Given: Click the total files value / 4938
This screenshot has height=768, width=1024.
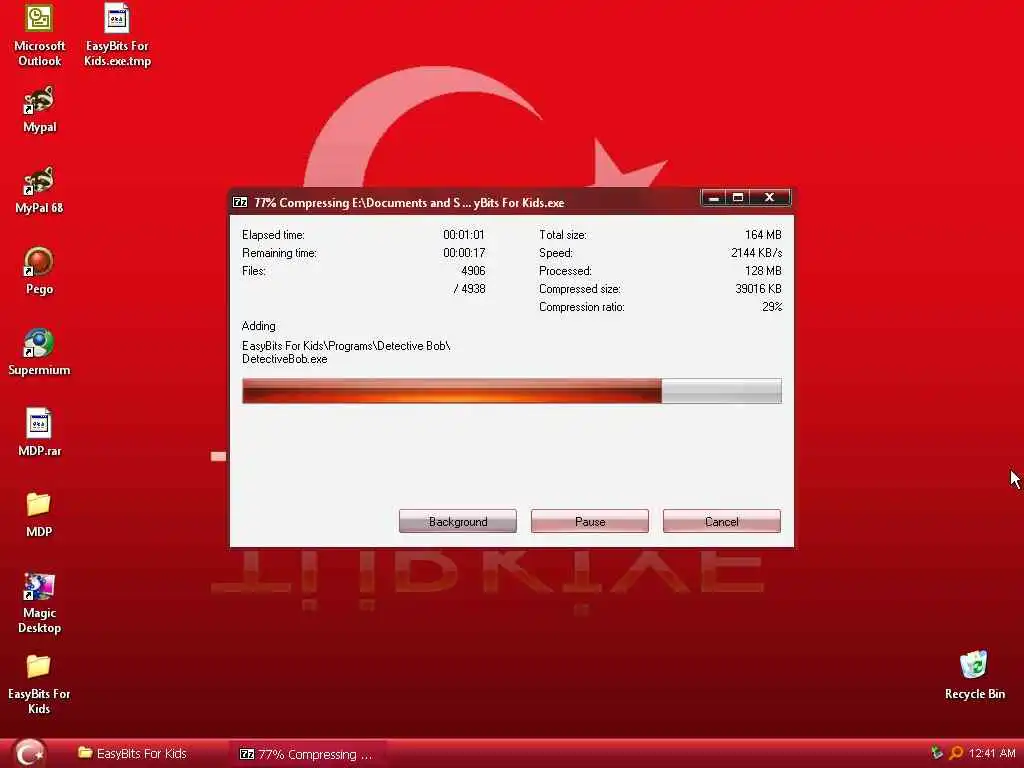Looking at the screenshot, I should pyautogui.click(x=470, y=289).
